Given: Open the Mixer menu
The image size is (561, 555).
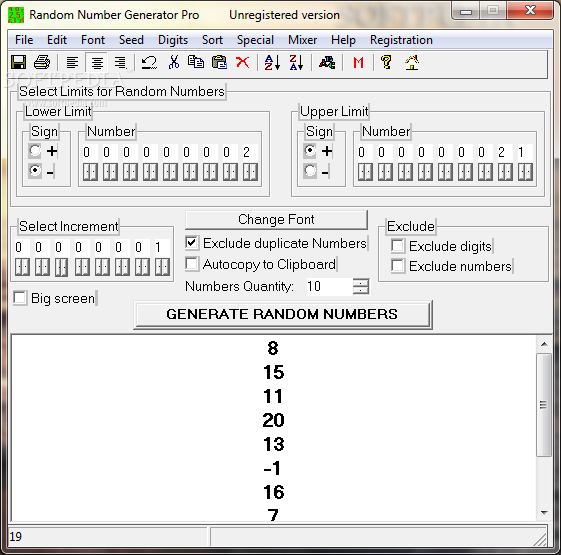Looking at the screenshot, I should click(302, 40).
